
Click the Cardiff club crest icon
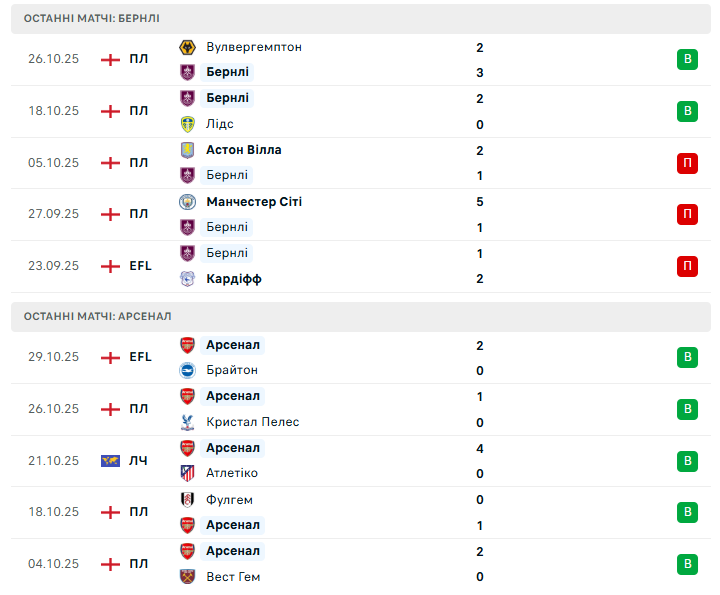[x=186, y=279]
